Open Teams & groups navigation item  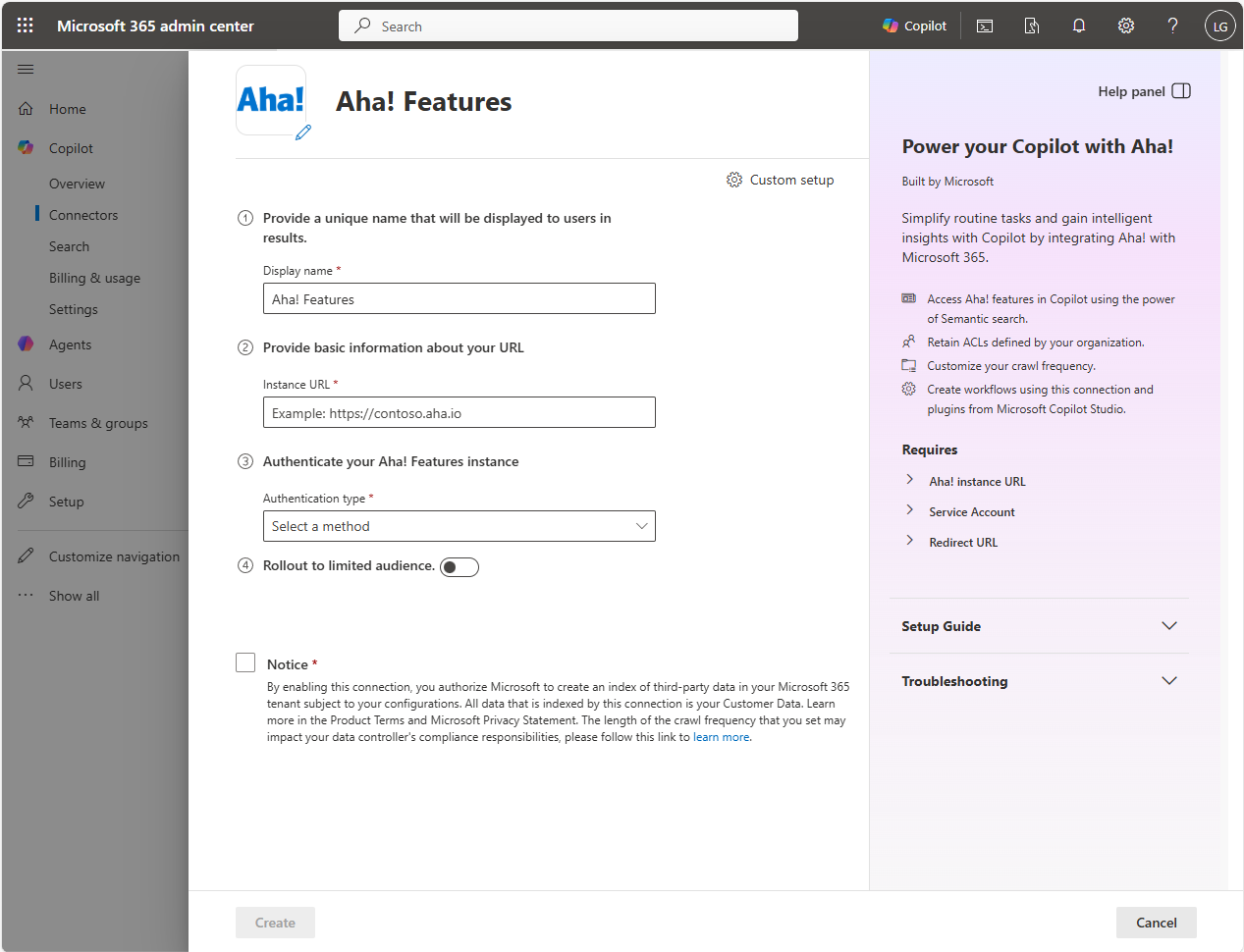98,423
